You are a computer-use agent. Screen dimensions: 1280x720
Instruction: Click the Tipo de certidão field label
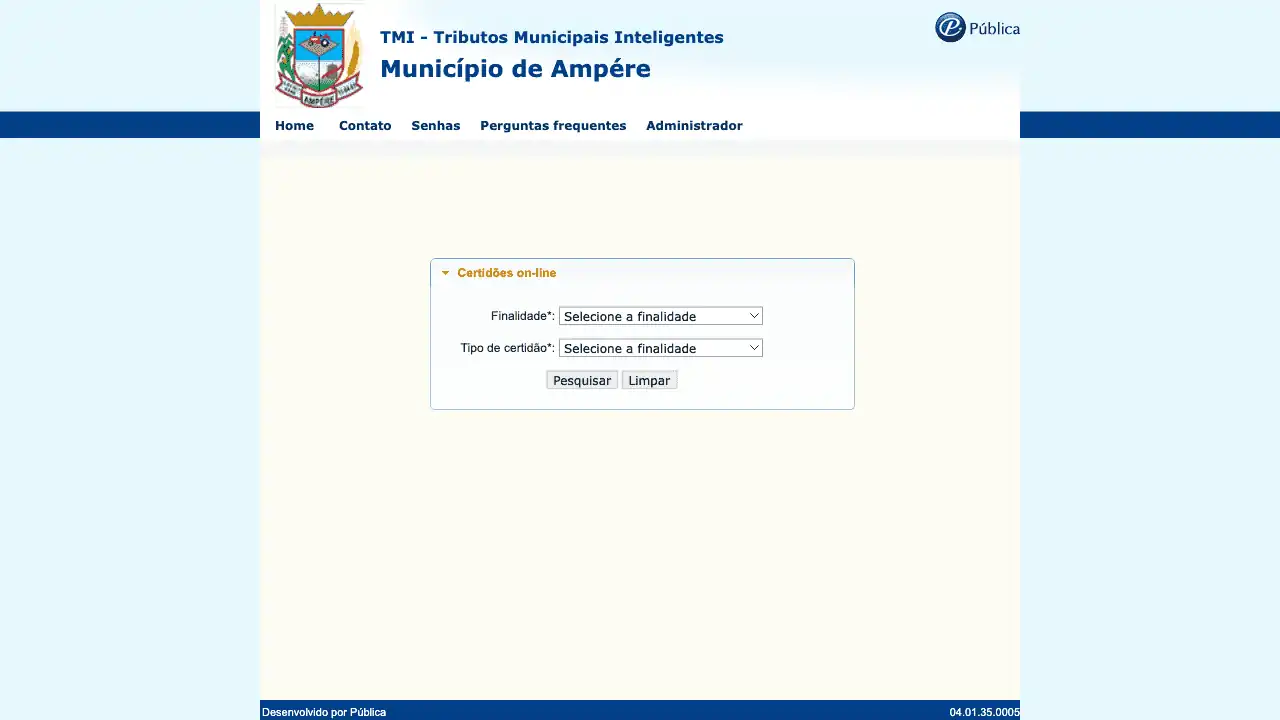(507, 348)
